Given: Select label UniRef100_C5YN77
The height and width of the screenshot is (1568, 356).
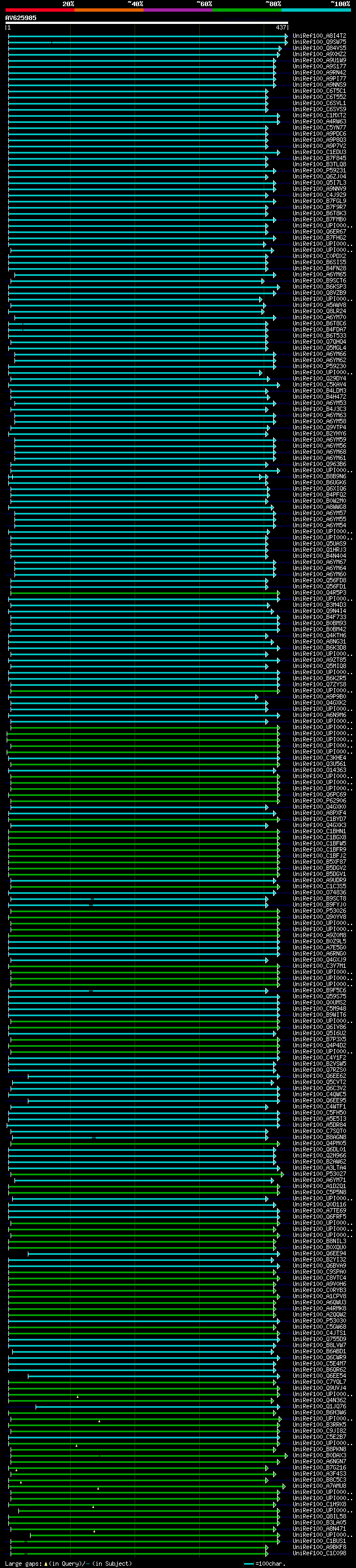Looking at the screenshot, I should click(x=319, y=128).
